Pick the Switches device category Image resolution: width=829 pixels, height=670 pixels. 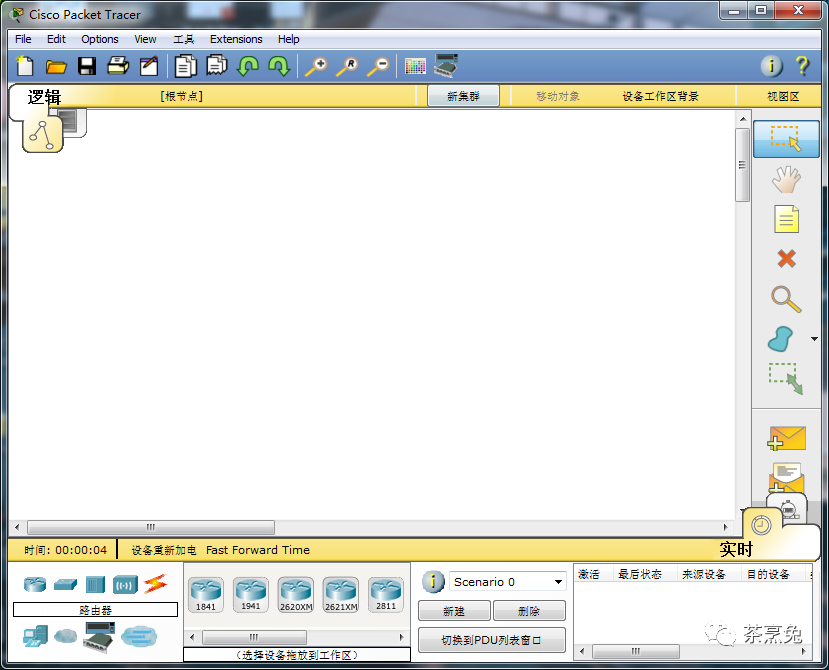pos(65,584)
